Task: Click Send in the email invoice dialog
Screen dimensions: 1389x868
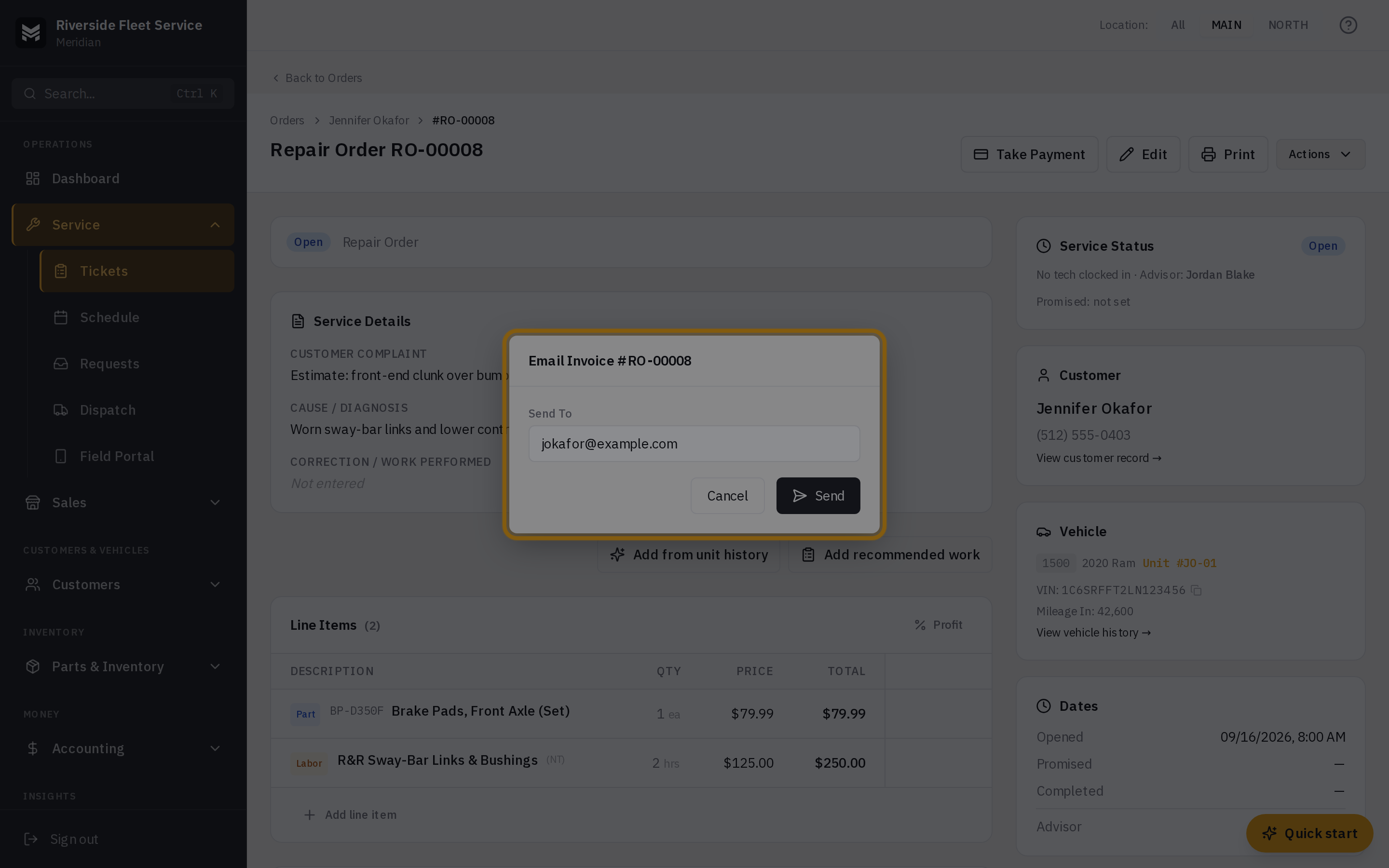Action: point(818,496)
